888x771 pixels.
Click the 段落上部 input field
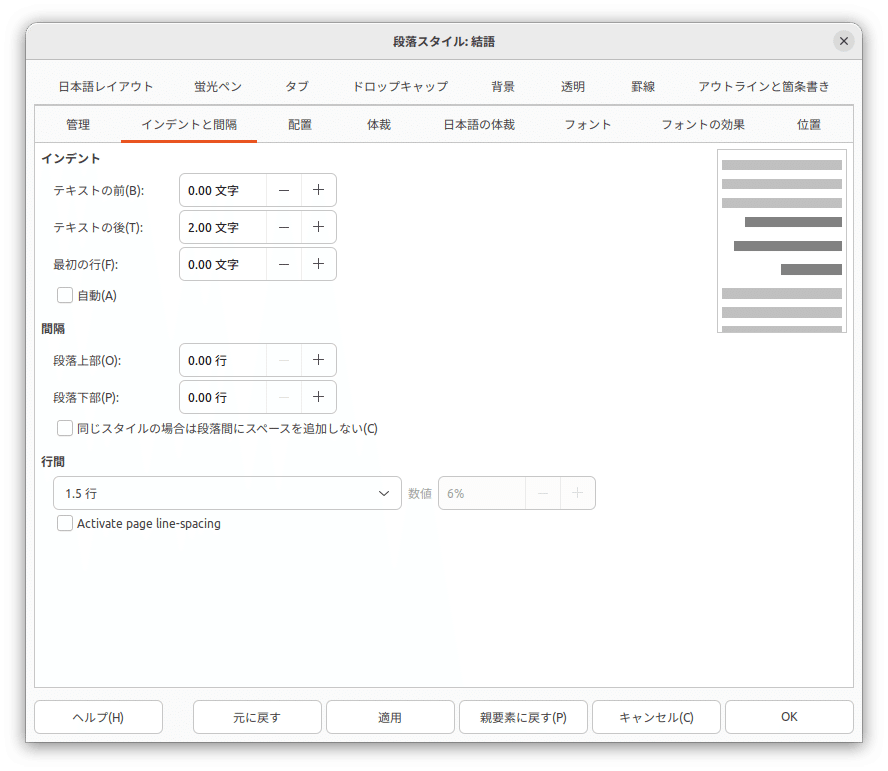[x=223, y=360]
